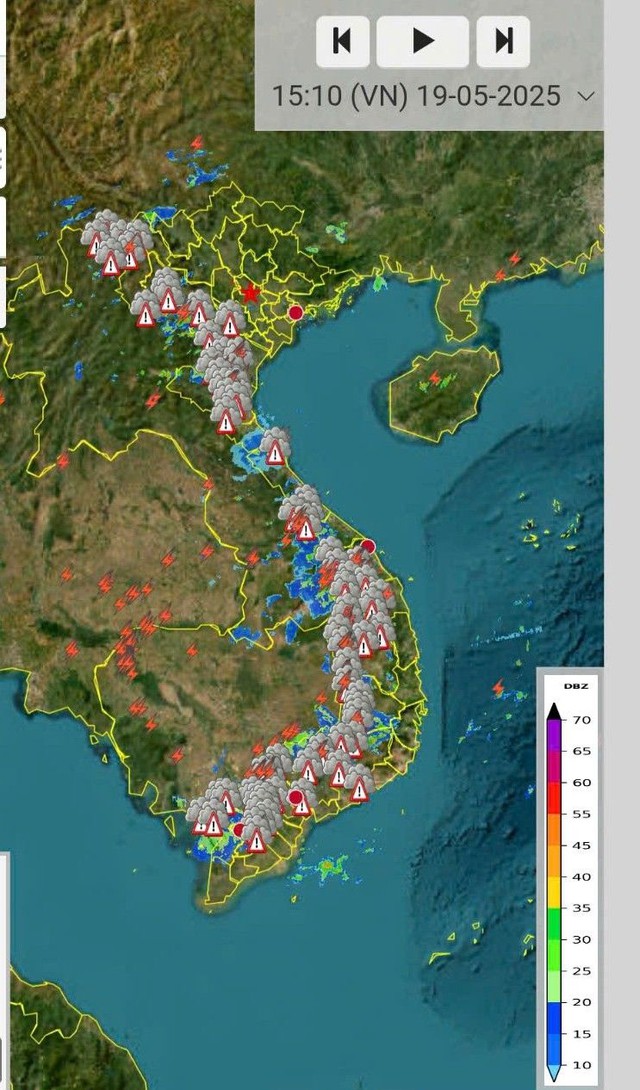640x1090 pixels.
Task: Click the red star marker on Hanoi
Action: [250, 293]
